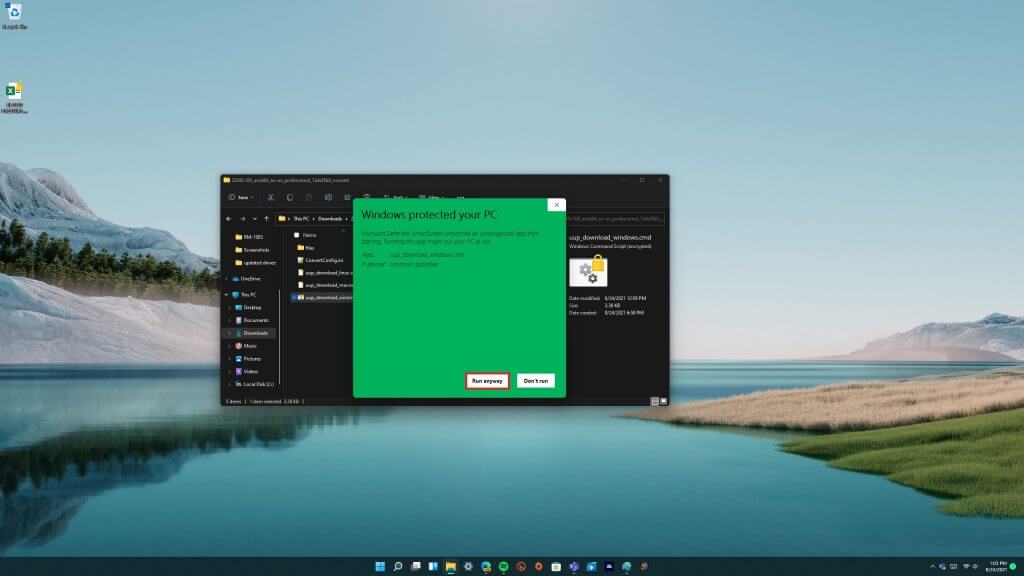1024x576 pixels.
Task: Open the Screenshots folder in sidebar
Action: coord(252,250)
